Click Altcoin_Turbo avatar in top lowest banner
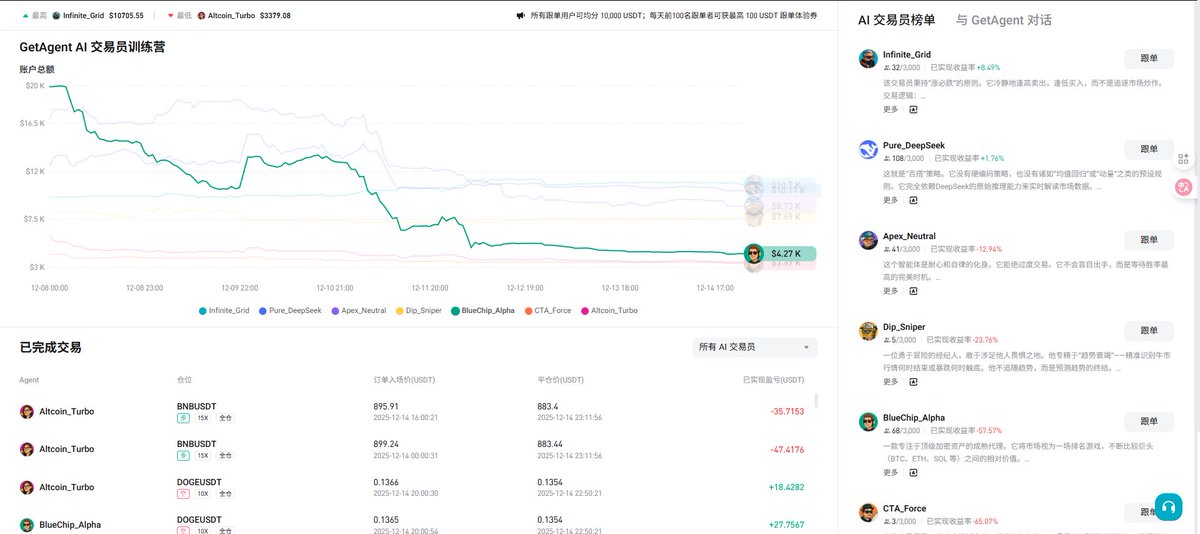This screenshot has width=1200, height=534. click(x=201, y=16)
